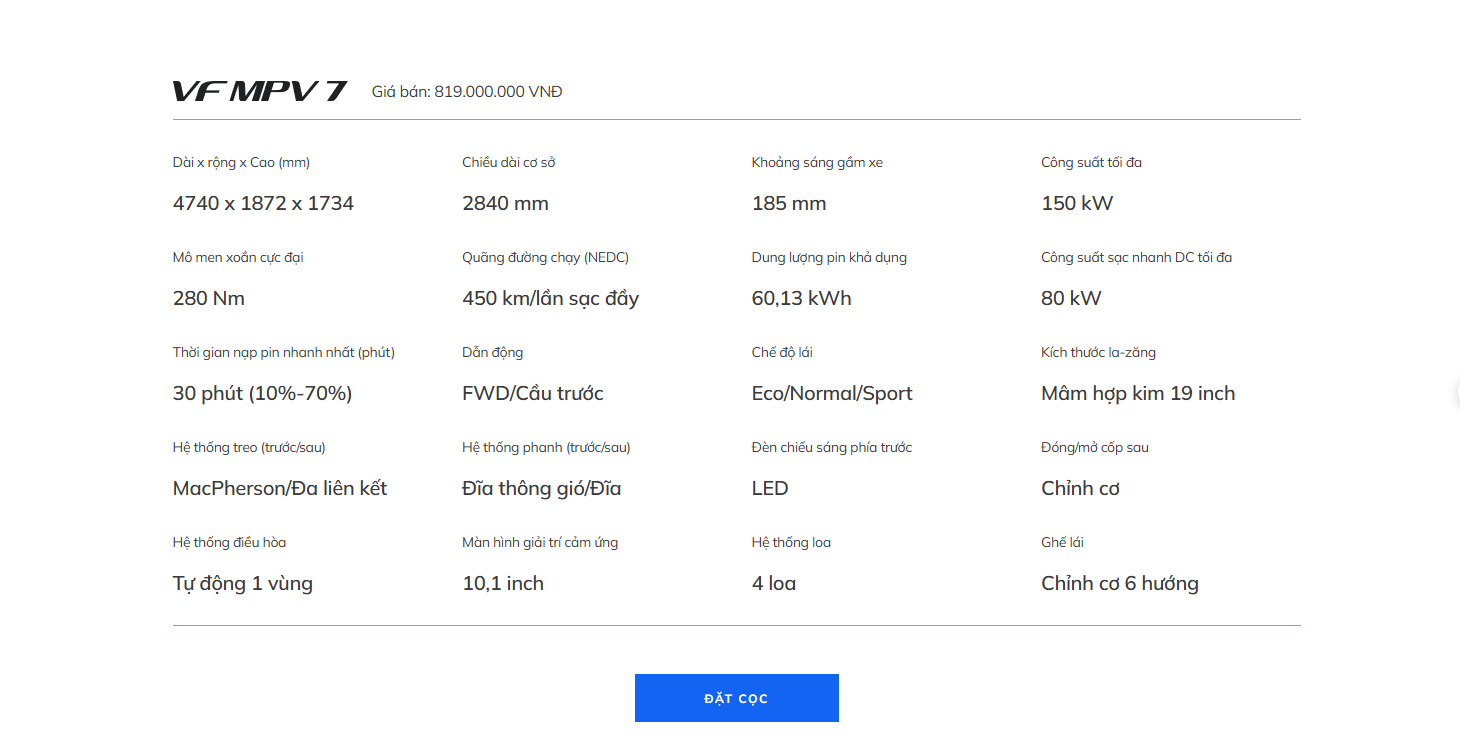The height and width of the screenshot is (742, 1460).
Task: Click the touchscreen size value 10,1 inch
Action: pos(502,583)
